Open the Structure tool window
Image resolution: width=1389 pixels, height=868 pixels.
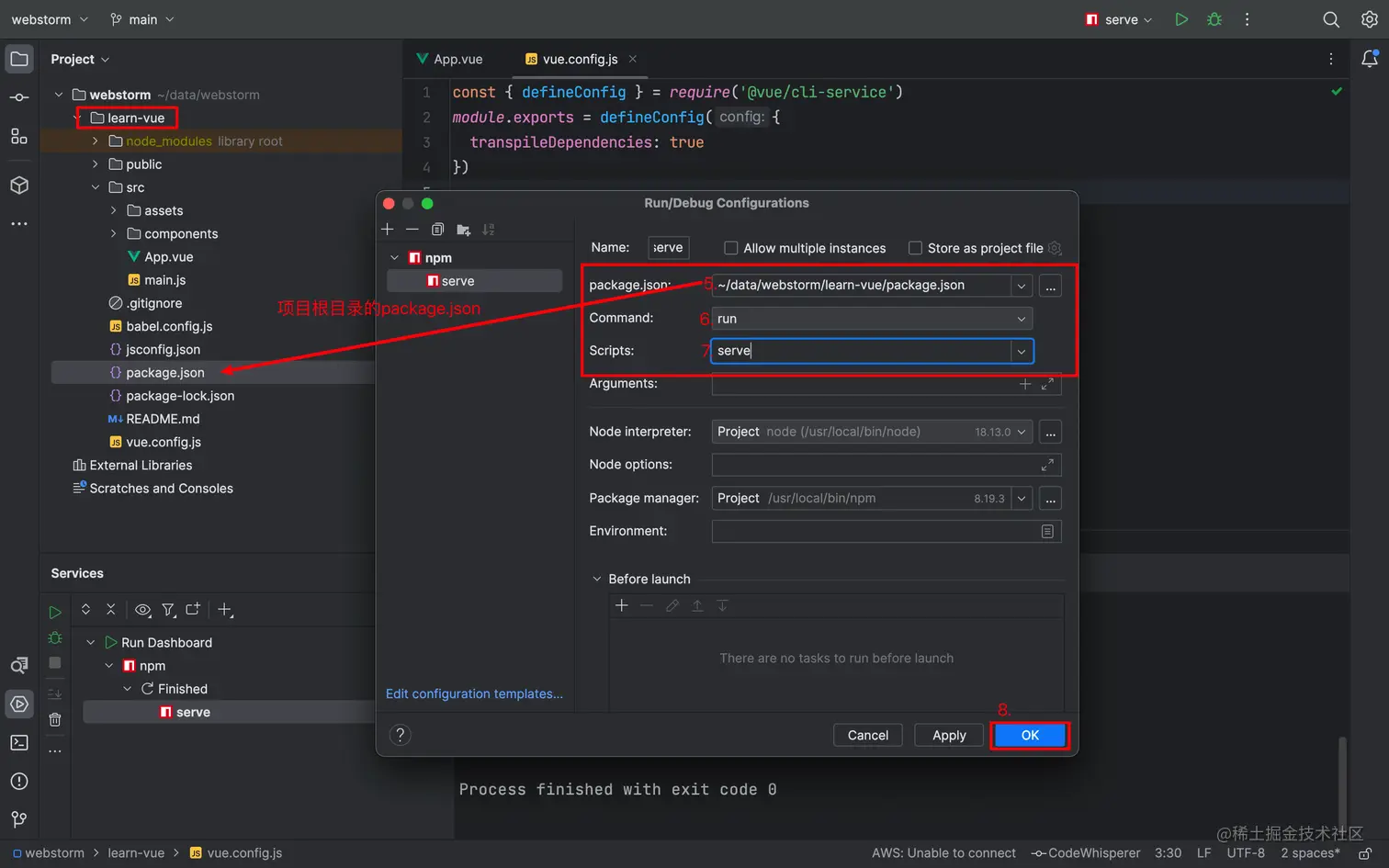19,137
